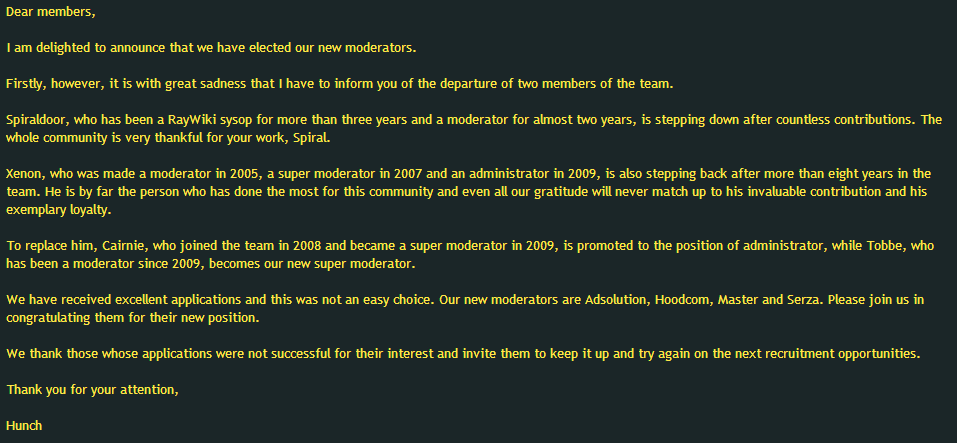Click the year 2008 in Cairnie paragraph
This screenshot has width=957, height=443.
(305, 247)
